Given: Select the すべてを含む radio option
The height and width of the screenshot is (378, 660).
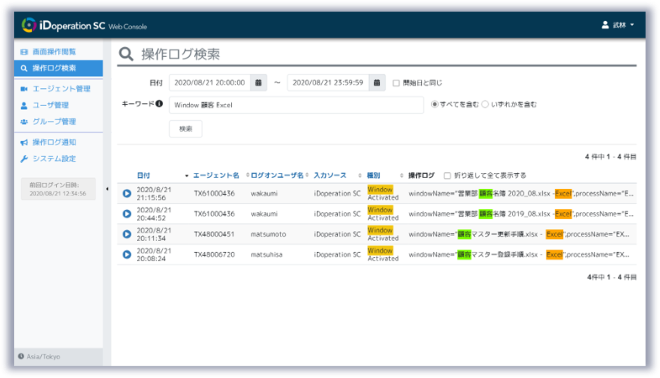Looking at the screenshot, I should click(x=434, y=104).
